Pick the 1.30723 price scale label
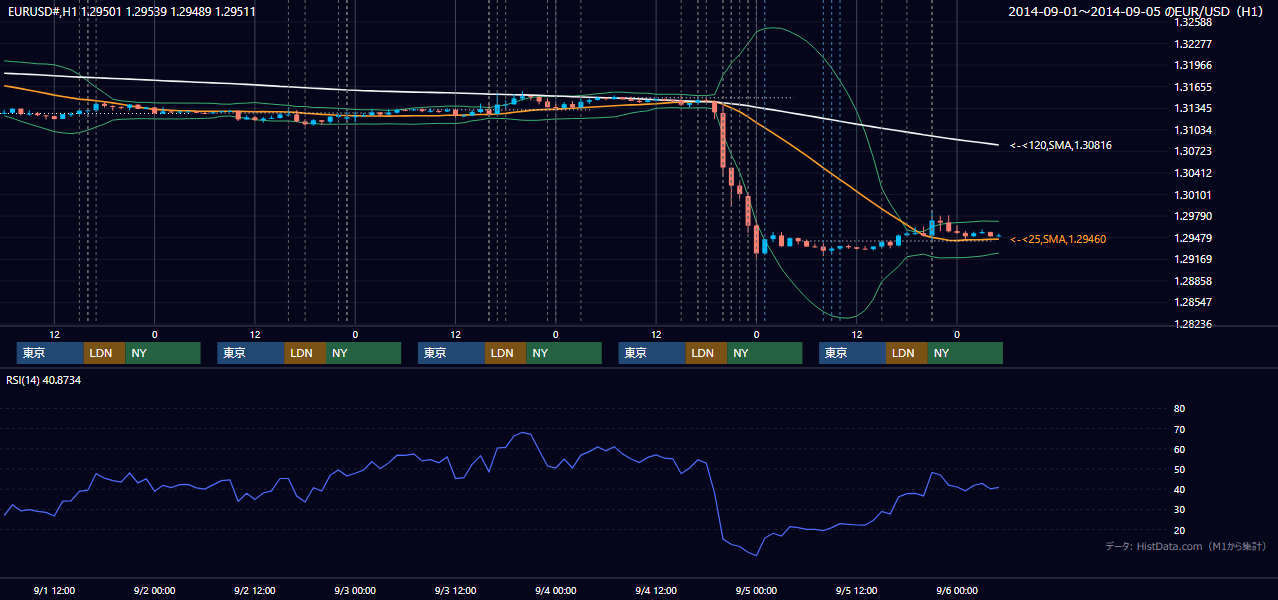The height and width of the screenshot is (600, 1278). (1193, 151)
